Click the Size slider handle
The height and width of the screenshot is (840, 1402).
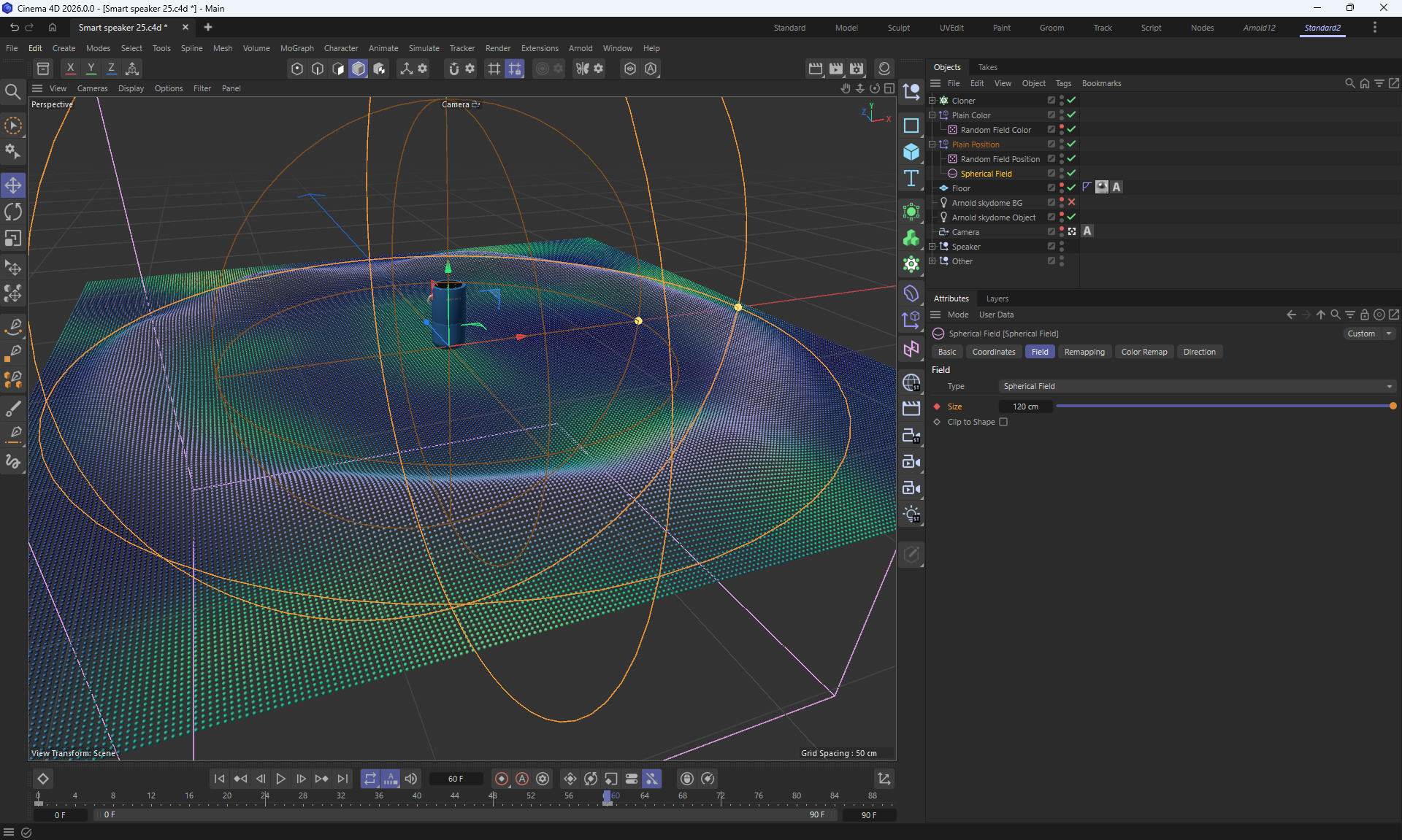pyautogui.click(x=1393, y=406)
